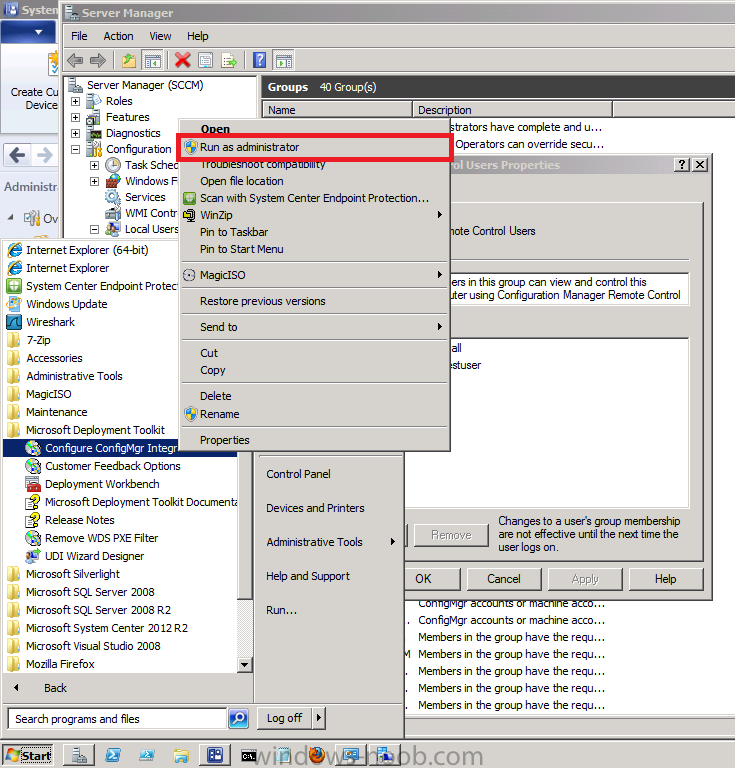Open Control Panel from Start menu

(x=298, y=474)
